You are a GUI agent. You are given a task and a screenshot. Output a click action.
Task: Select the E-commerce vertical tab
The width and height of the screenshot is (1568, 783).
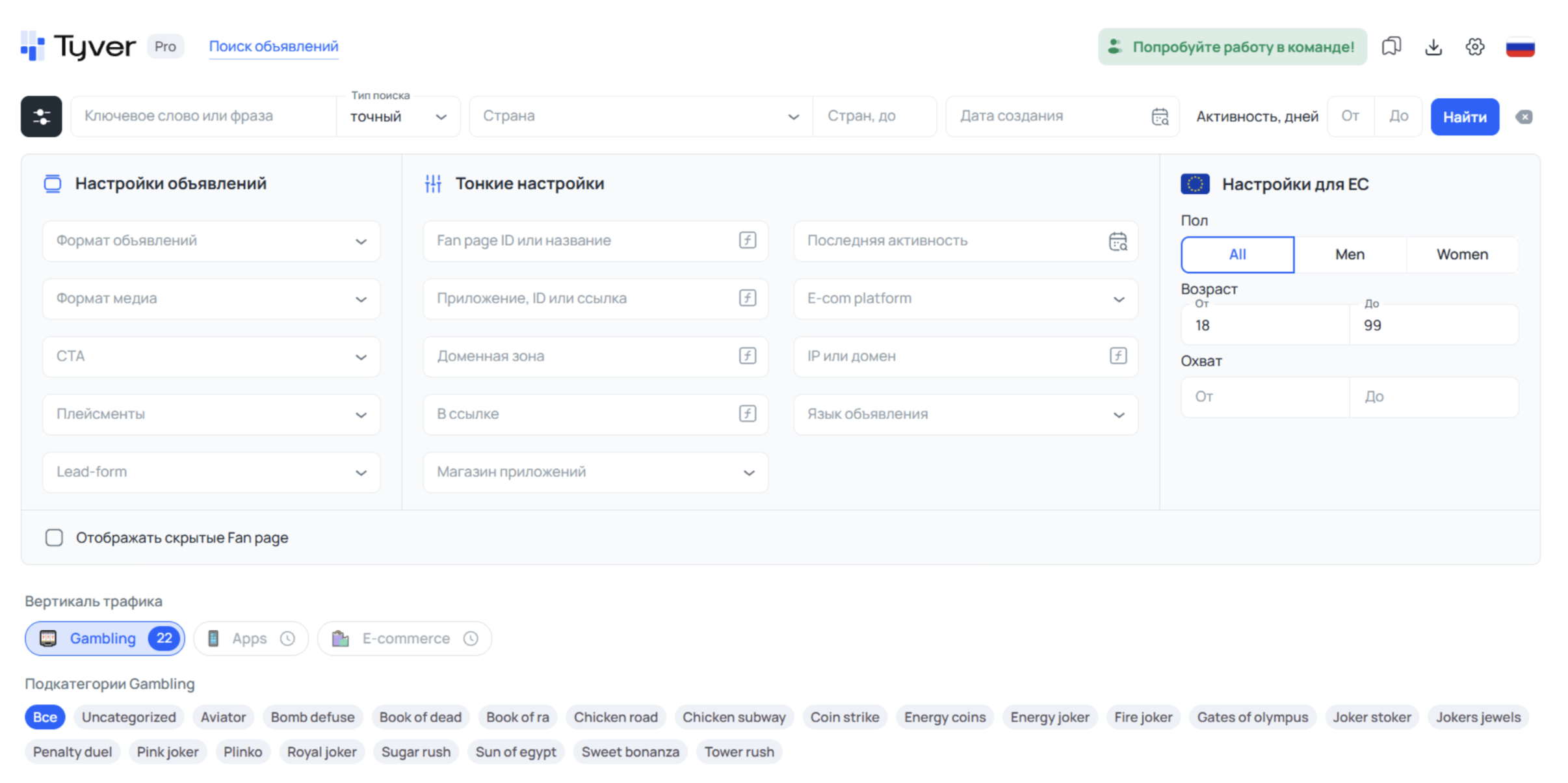(x=404, y=639)
